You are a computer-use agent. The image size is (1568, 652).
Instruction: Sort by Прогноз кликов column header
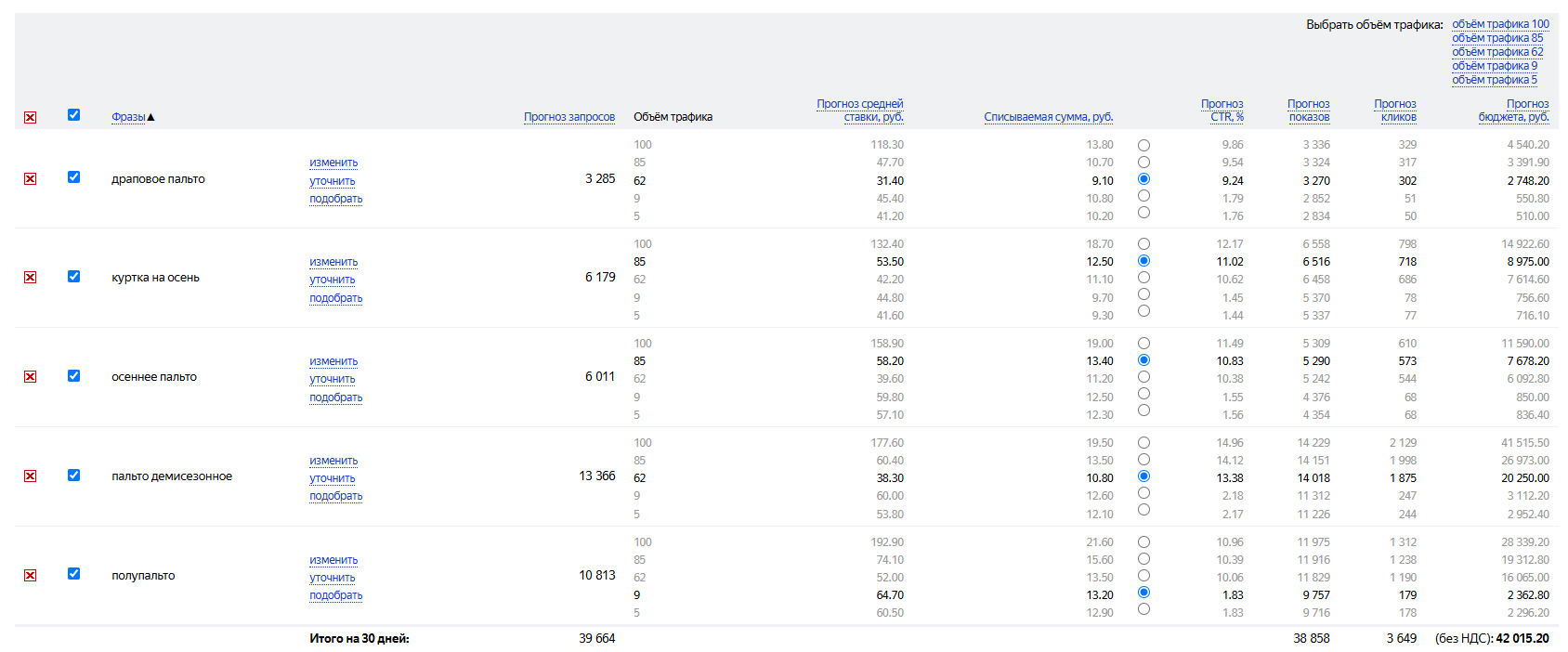point(1395,111)
